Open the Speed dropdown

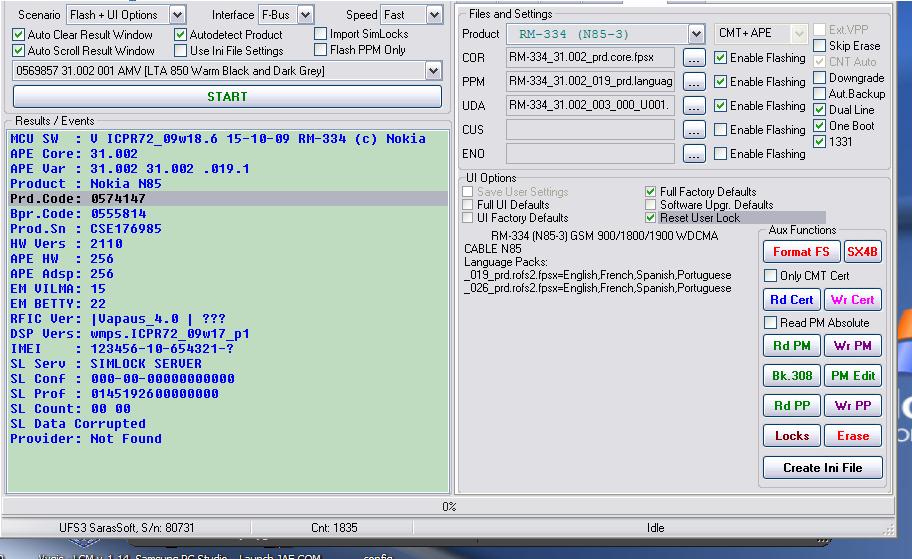tap(433, 15)
